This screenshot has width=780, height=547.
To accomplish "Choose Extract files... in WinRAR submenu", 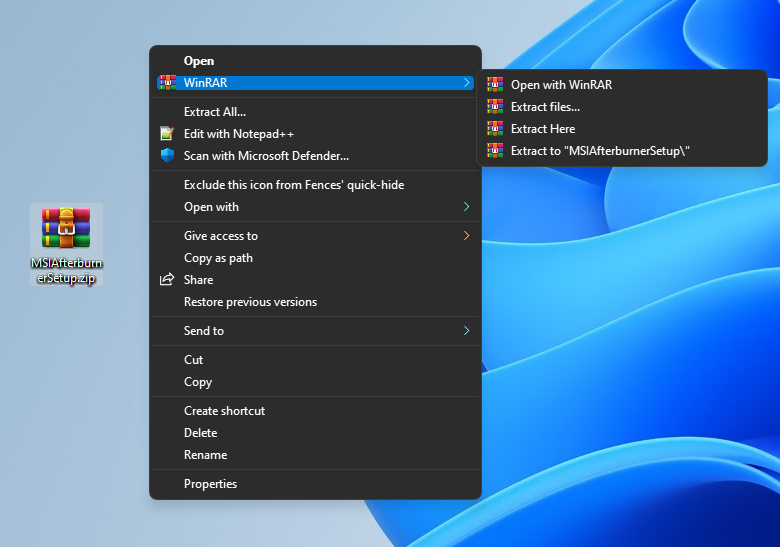I will pos(622,106).
